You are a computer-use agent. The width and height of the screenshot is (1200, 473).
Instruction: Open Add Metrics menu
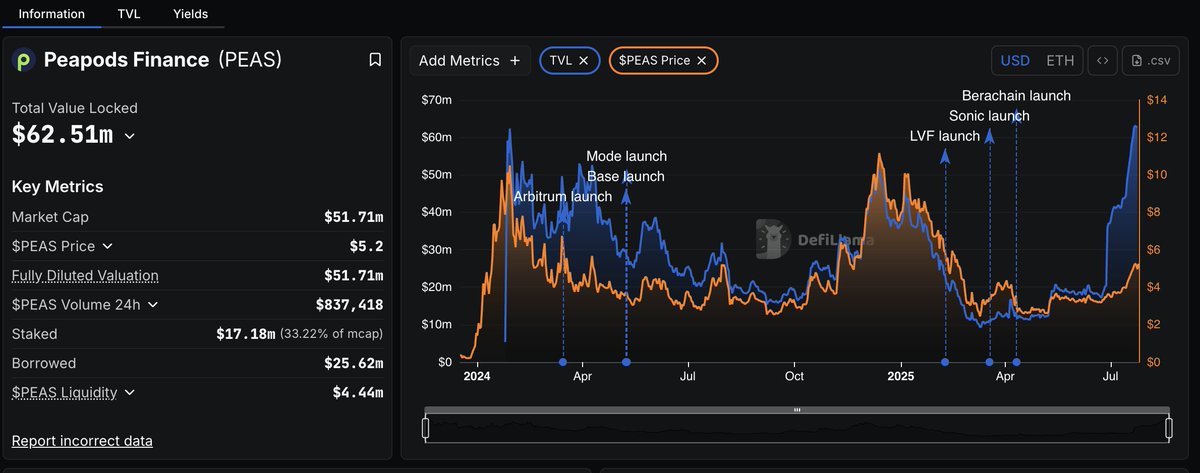tap(470, 61)
